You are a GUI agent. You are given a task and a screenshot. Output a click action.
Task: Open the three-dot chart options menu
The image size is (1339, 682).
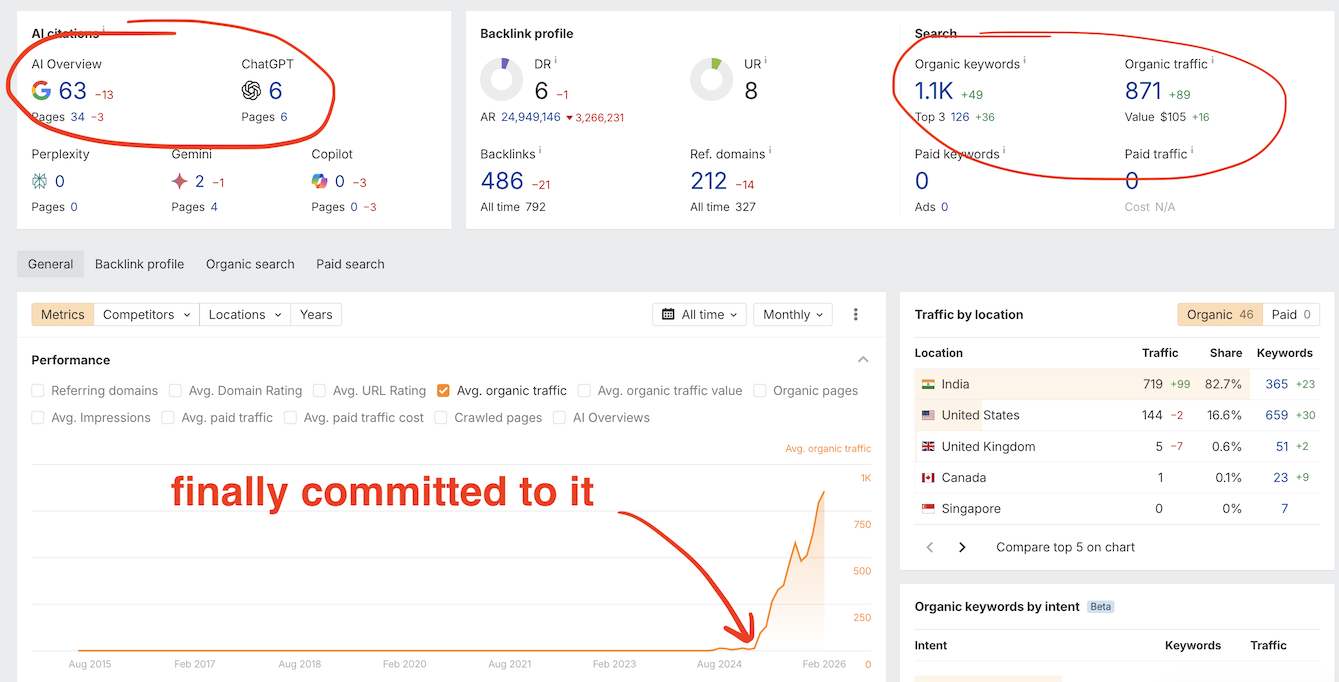click(856, 314)
